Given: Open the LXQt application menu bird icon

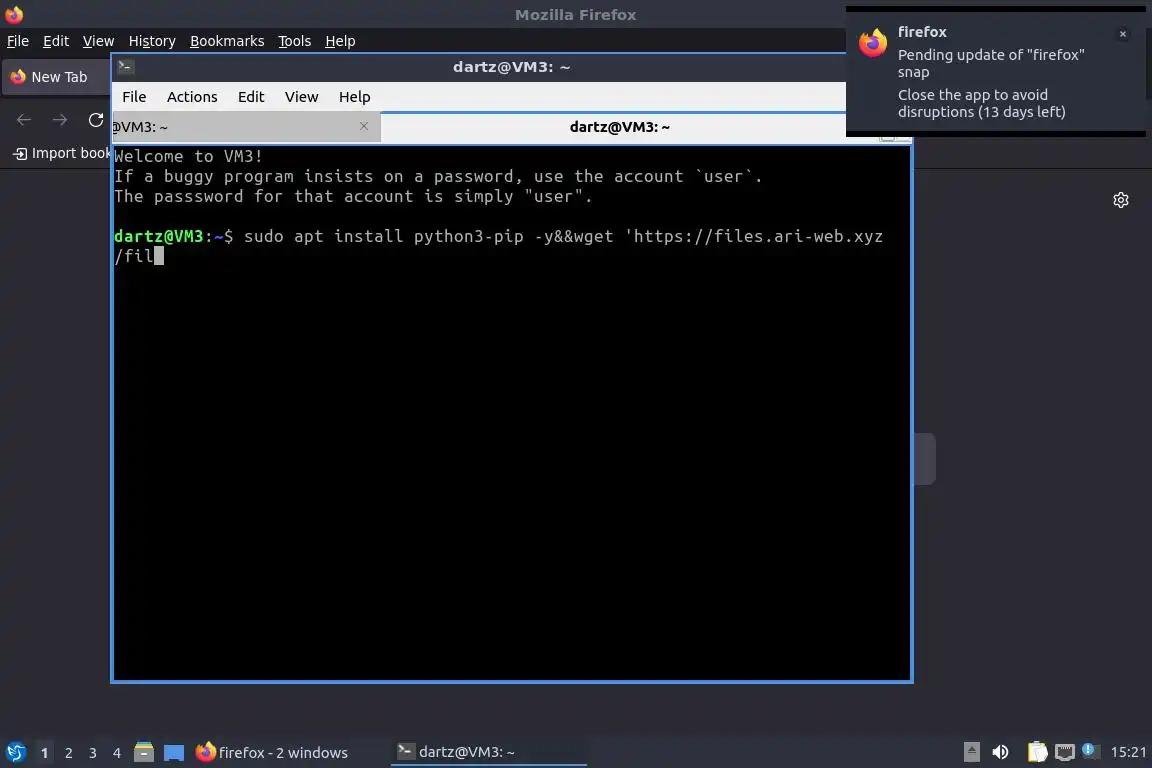Looking at the screenshot, I should pos(15,752).
